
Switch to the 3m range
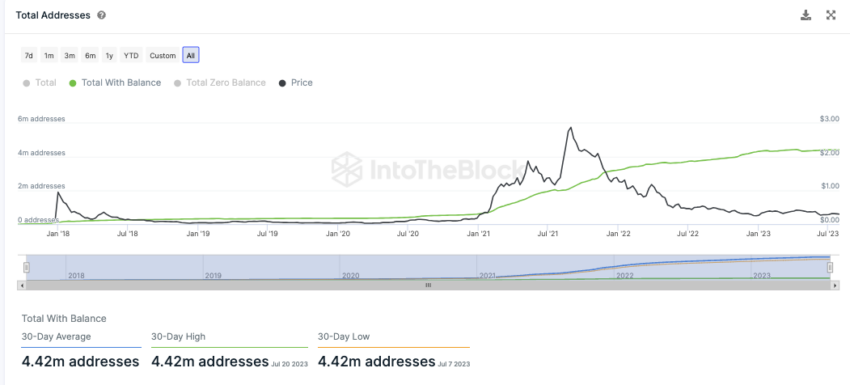[69, 55]
